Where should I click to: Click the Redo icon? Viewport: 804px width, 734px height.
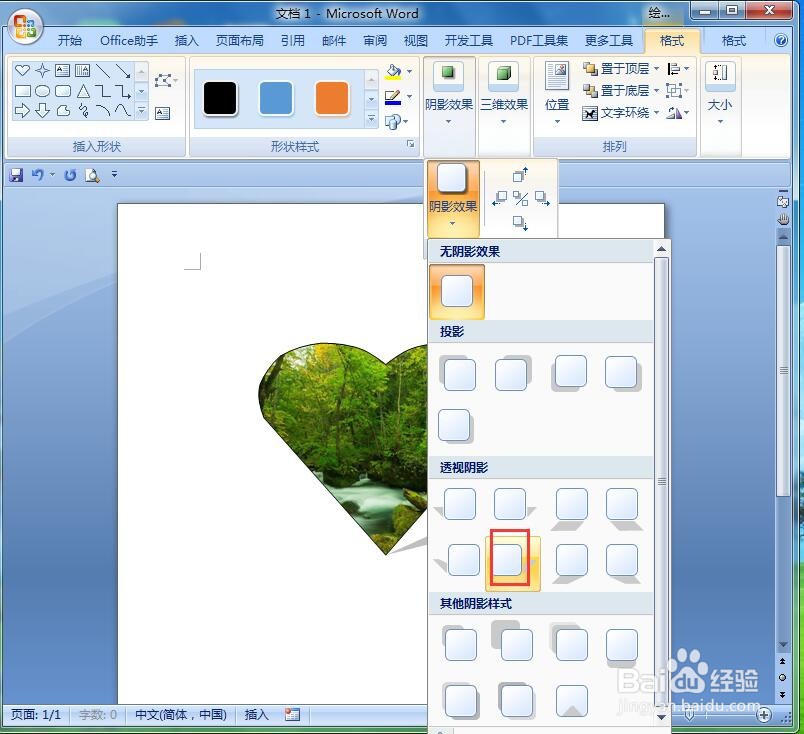pos(70,175)
